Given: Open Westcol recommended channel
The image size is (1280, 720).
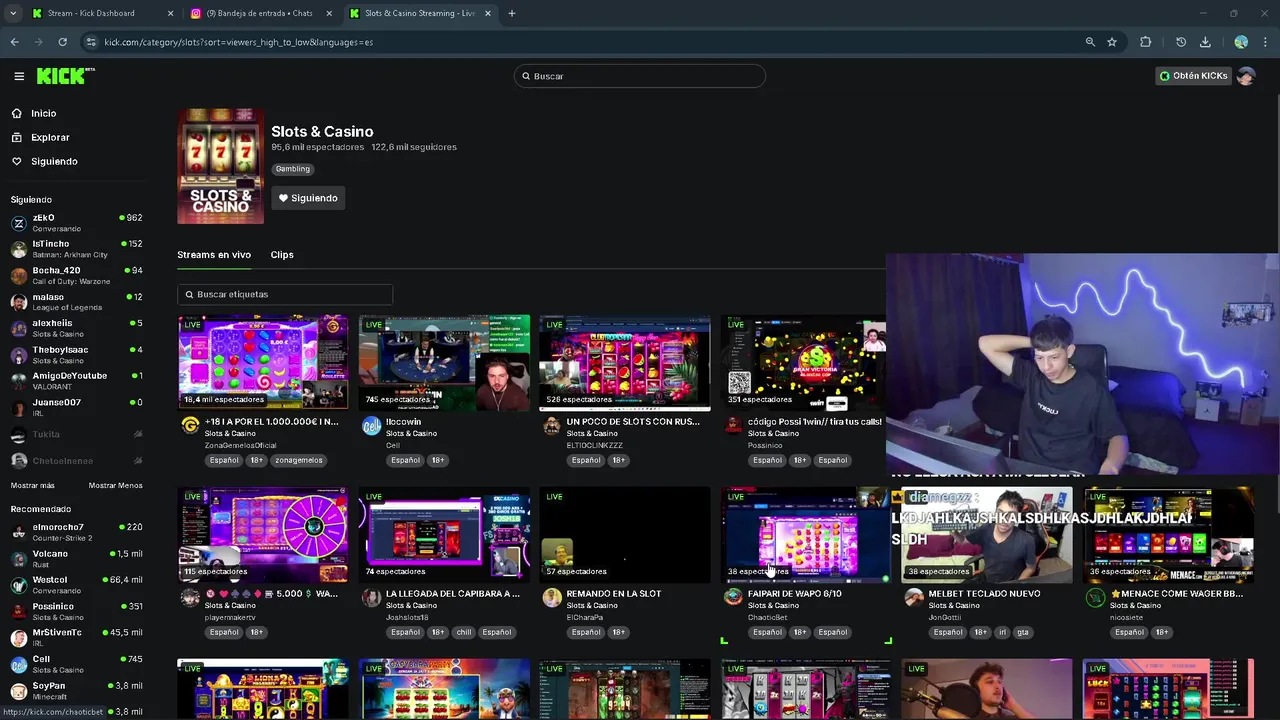Looking at the screenshot, I should 76,585.
